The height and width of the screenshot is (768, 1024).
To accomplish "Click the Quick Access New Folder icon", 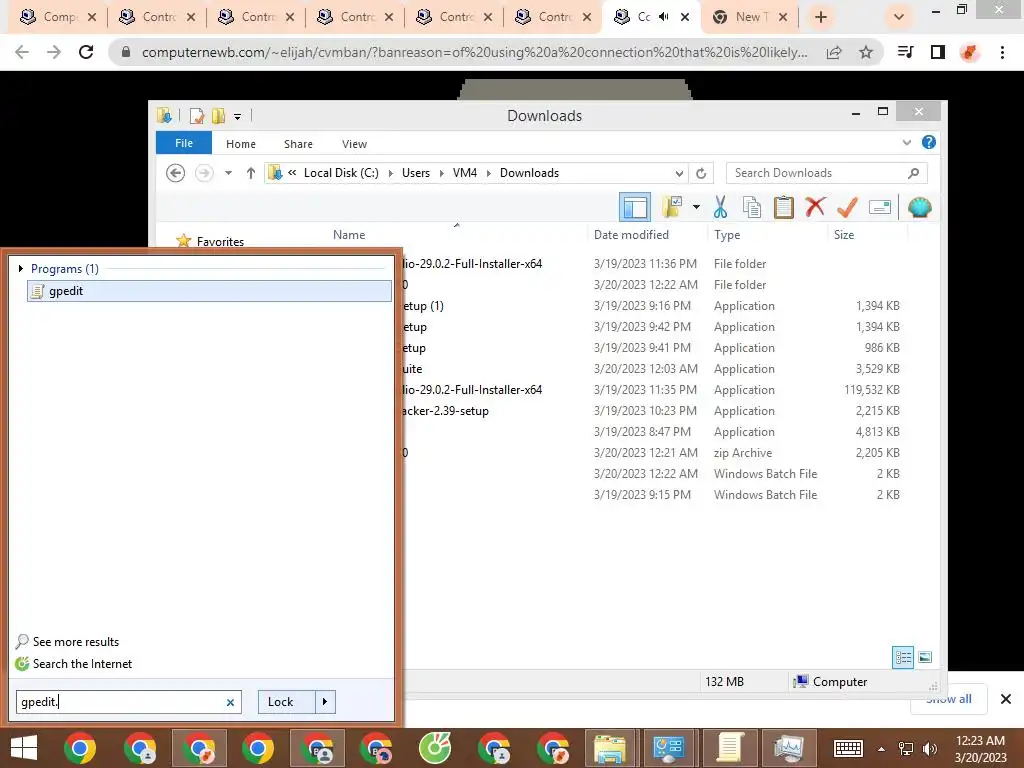I will (218, 116).
